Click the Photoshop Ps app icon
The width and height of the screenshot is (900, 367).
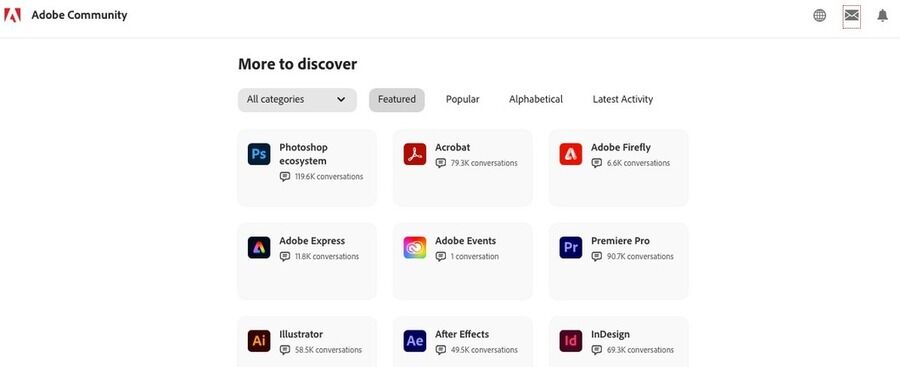(x=259, y=154)
